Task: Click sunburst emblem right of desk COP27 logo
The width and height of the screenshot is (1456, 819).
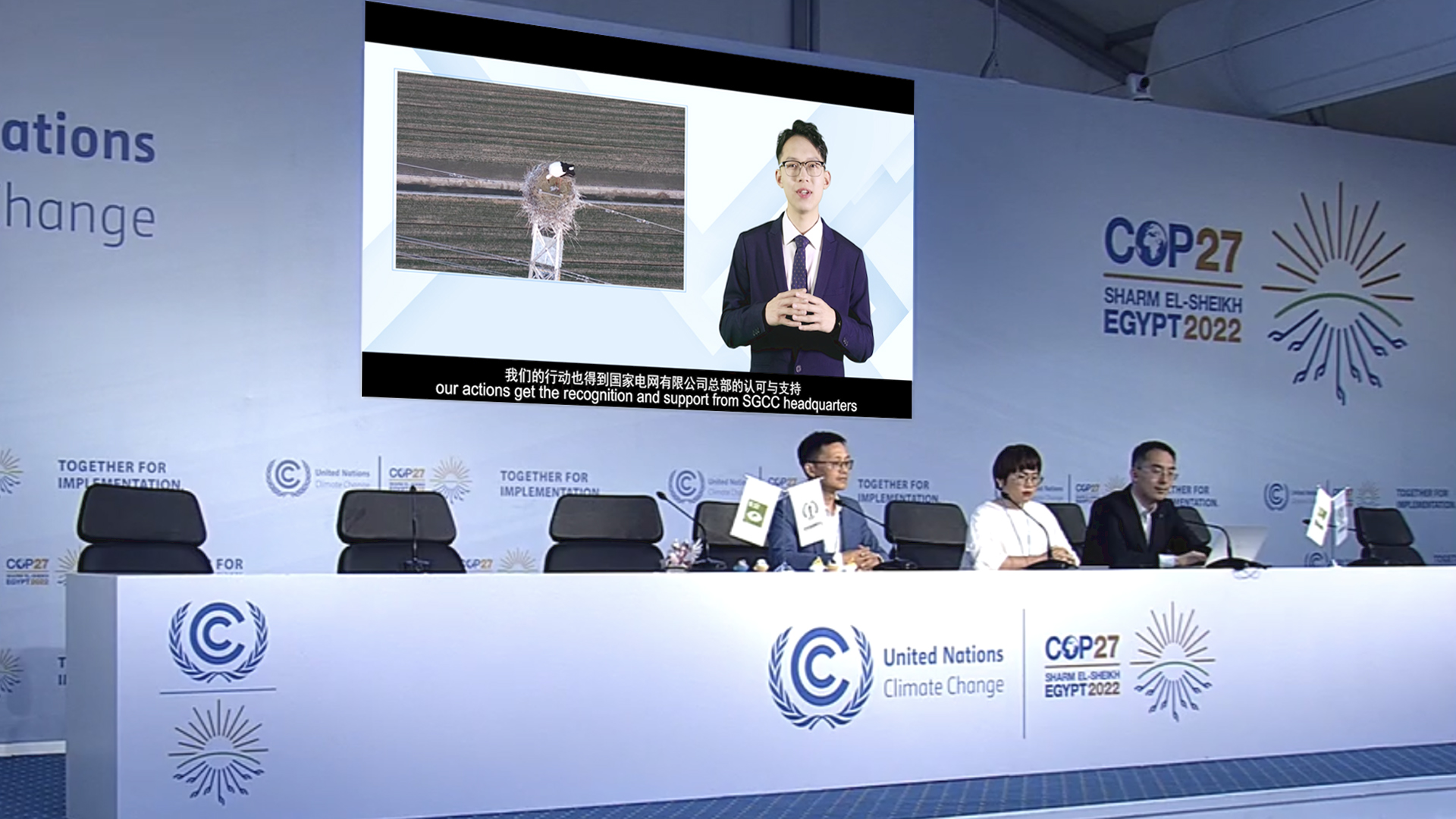Action: 1173,661
